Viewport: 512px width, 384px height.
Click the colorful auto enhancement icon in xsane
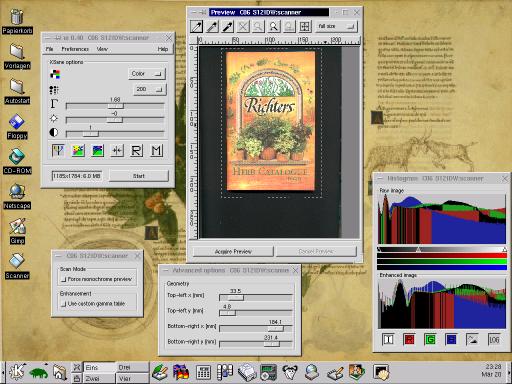(x=78, y=151)
